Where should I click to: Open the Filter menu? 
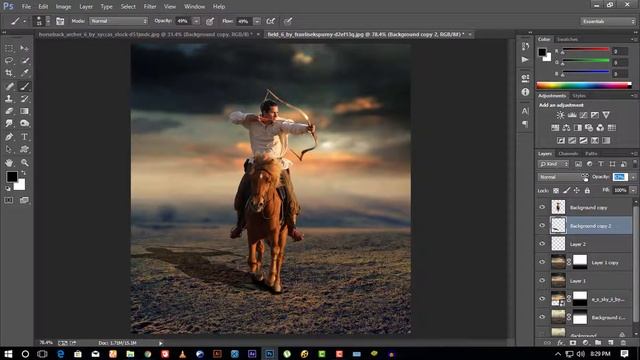point(150,7)
